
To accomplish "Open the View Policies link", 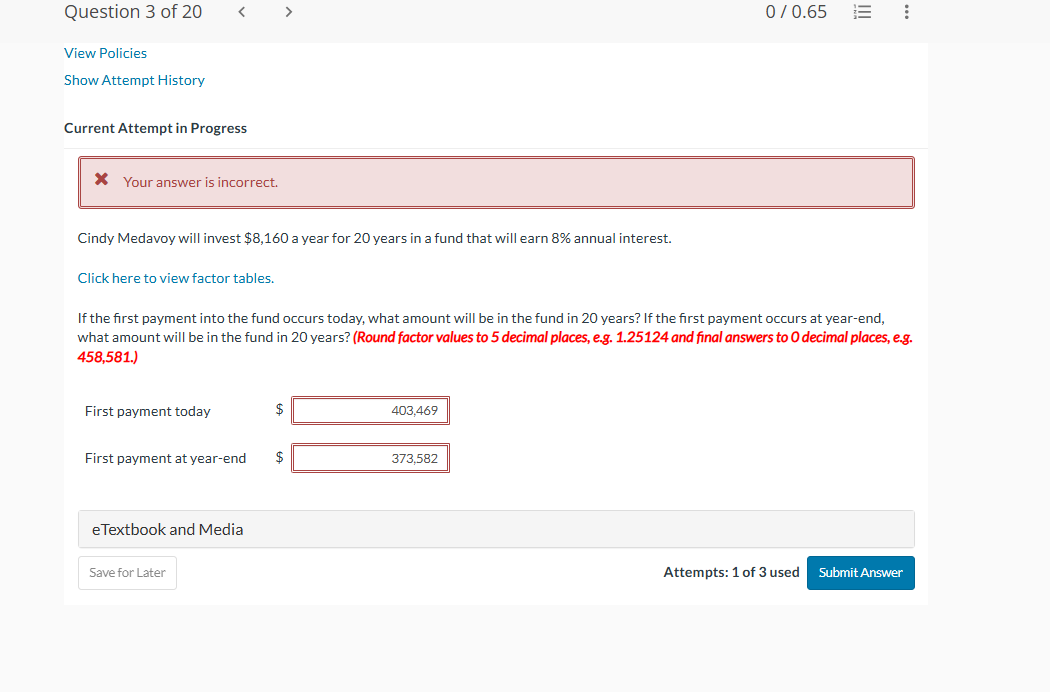I will click(105, 53).
